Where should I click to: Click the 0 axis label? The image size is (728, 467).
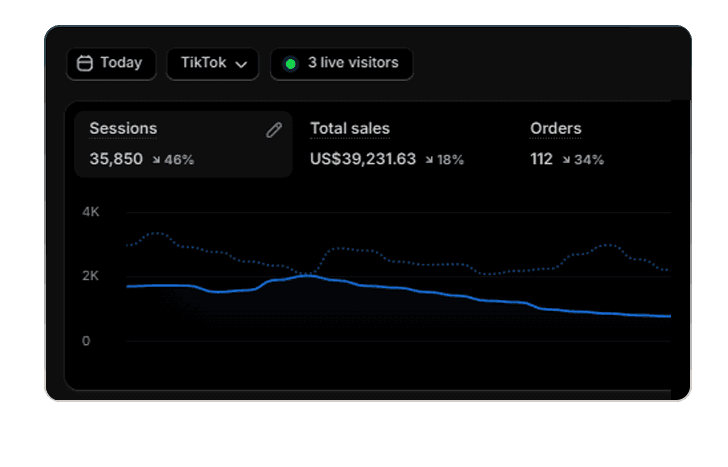tap(86, 341)
